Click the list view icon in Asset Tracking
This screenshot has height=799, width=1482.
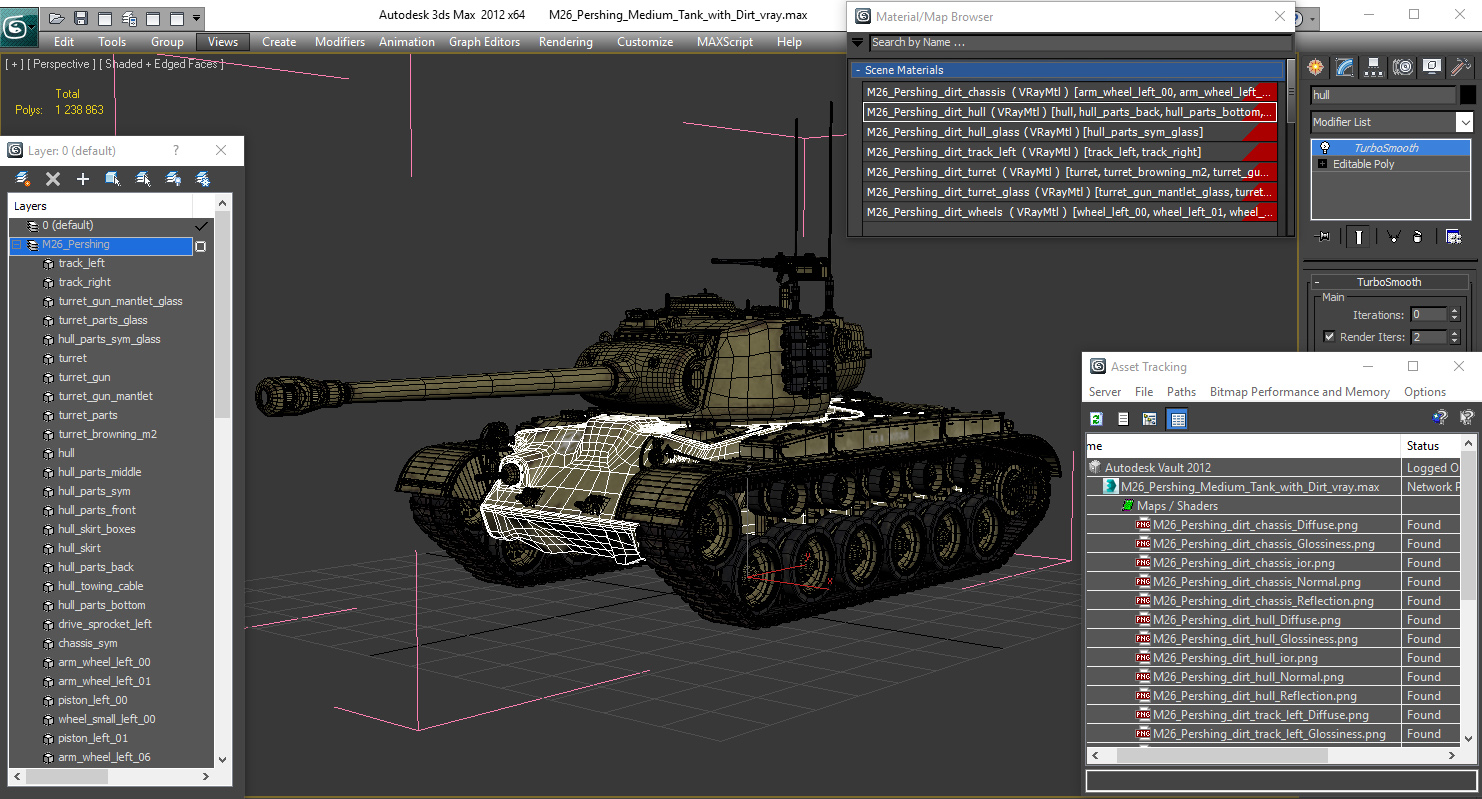coord(1123,419)
